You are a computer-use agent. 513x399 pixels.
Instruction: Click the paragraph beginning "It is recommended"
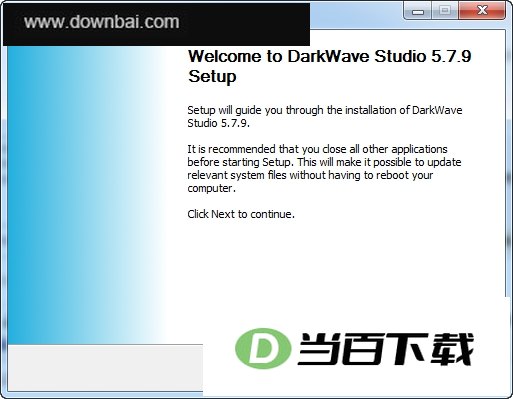(324, 169)
